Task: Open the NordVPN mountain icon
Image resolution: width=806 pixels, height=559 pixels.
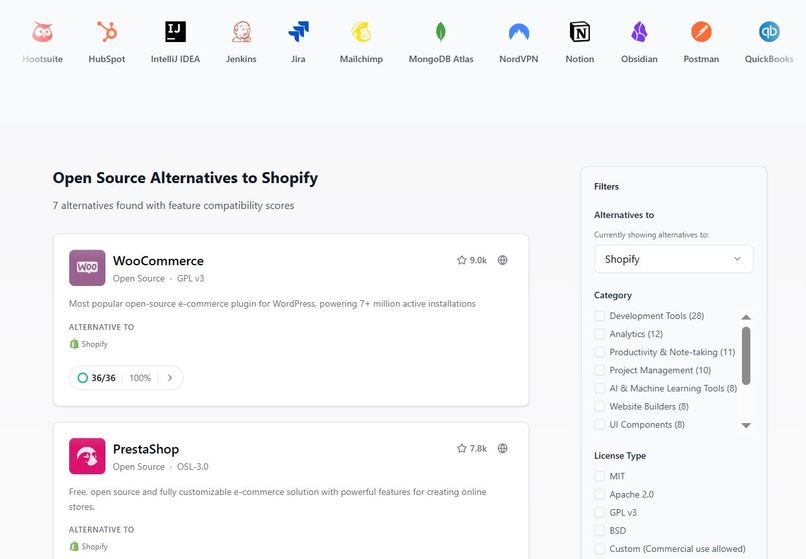Action: pos(519,32)
